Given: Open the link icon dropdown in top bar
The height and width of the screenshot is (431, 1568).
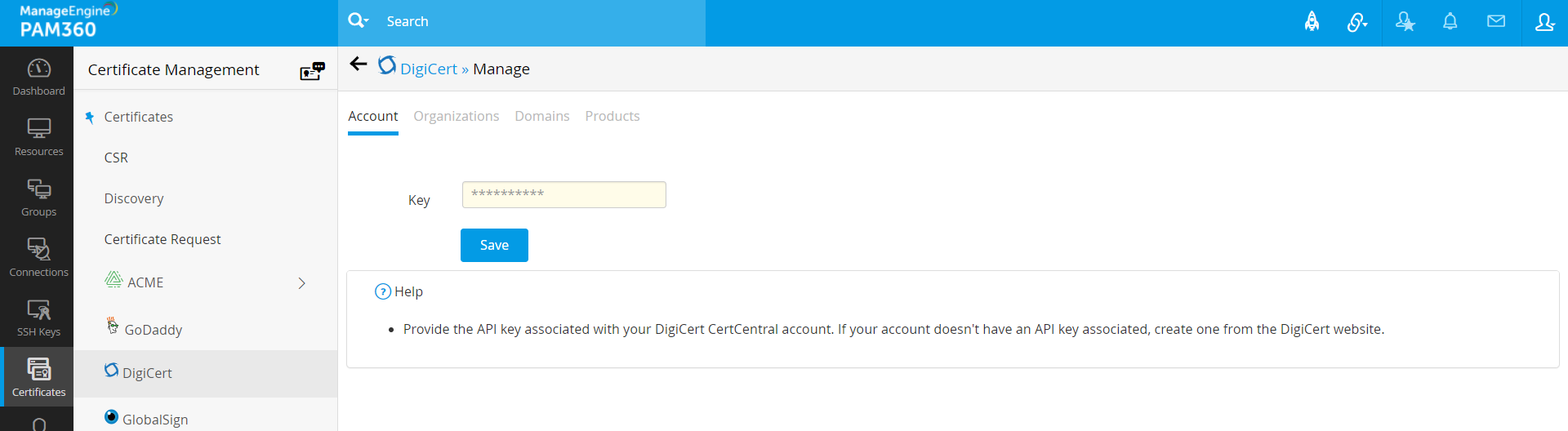Looking at the screenshot, I should [1357, 22].
